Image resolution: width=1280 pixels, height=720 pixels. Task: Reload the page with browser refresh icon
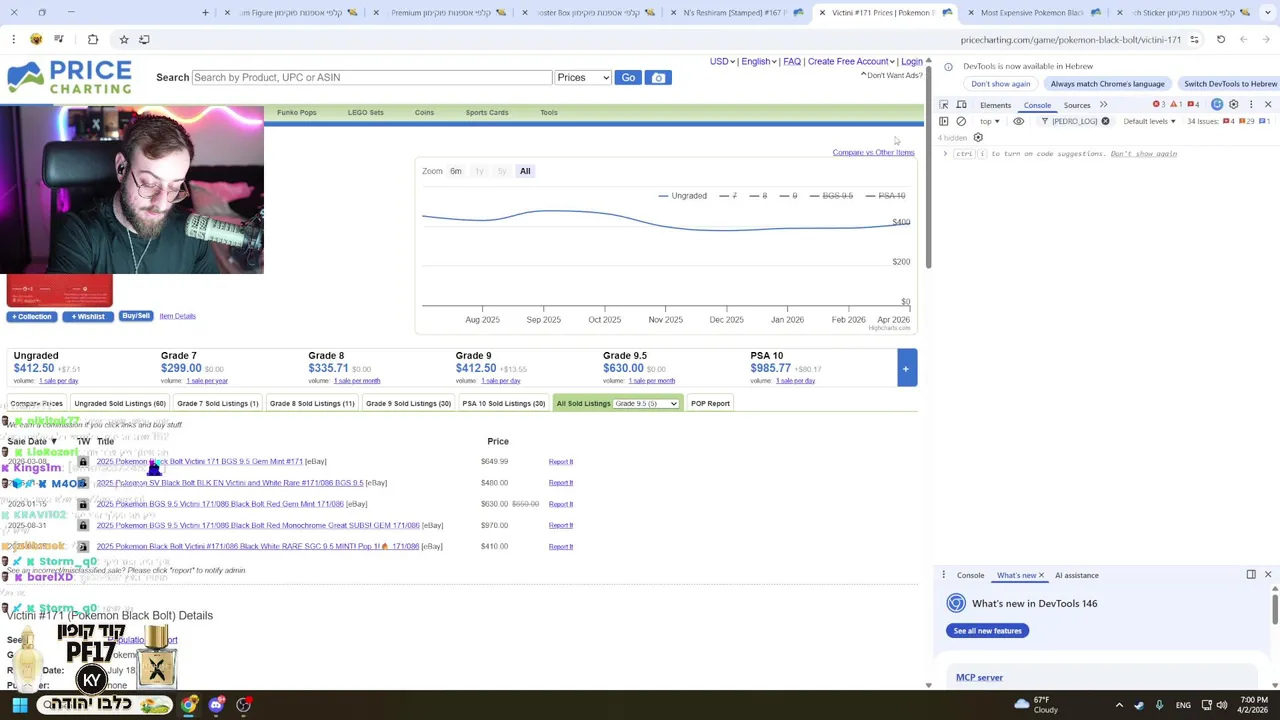click(x=1221, y=40)
